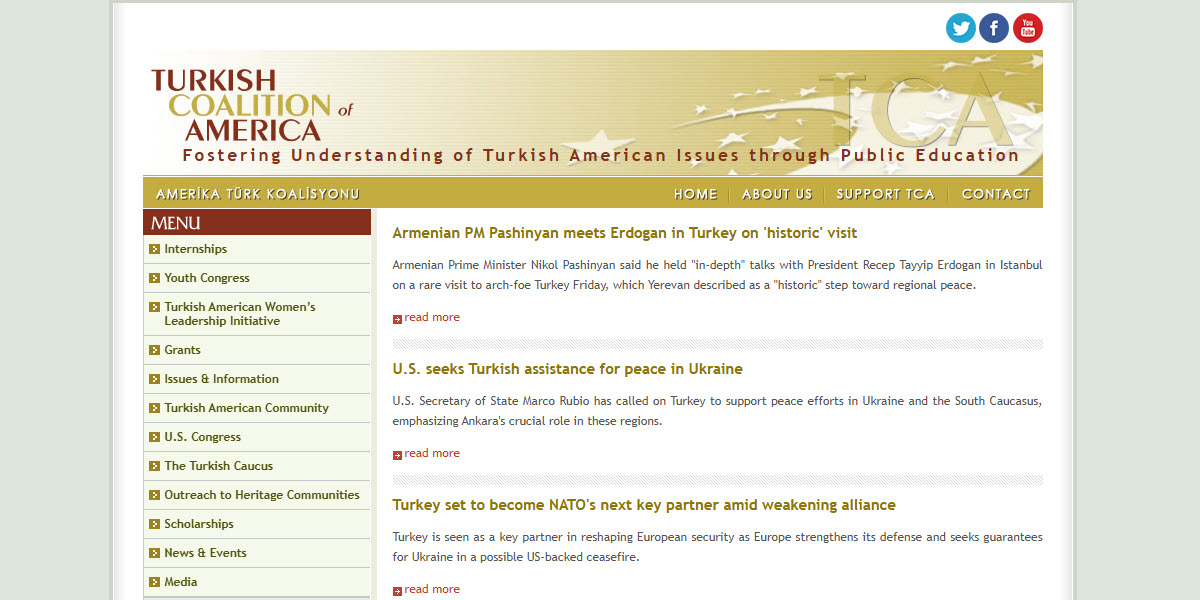Open the HOME navigation menu item
The image size is (1200, 600).
point(696,193)
